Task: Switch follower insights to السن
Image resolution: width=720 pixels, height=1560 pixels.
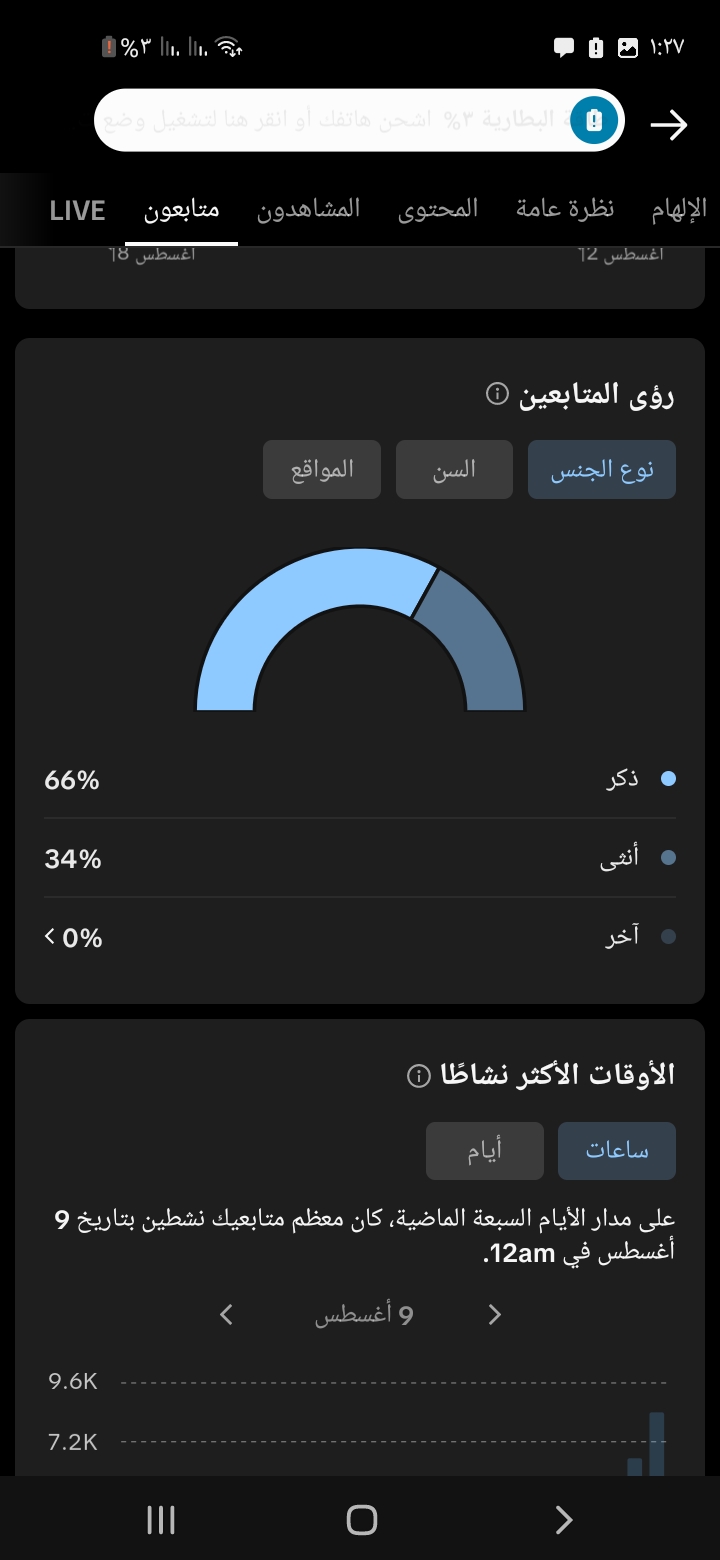Action: click(454, 470)
